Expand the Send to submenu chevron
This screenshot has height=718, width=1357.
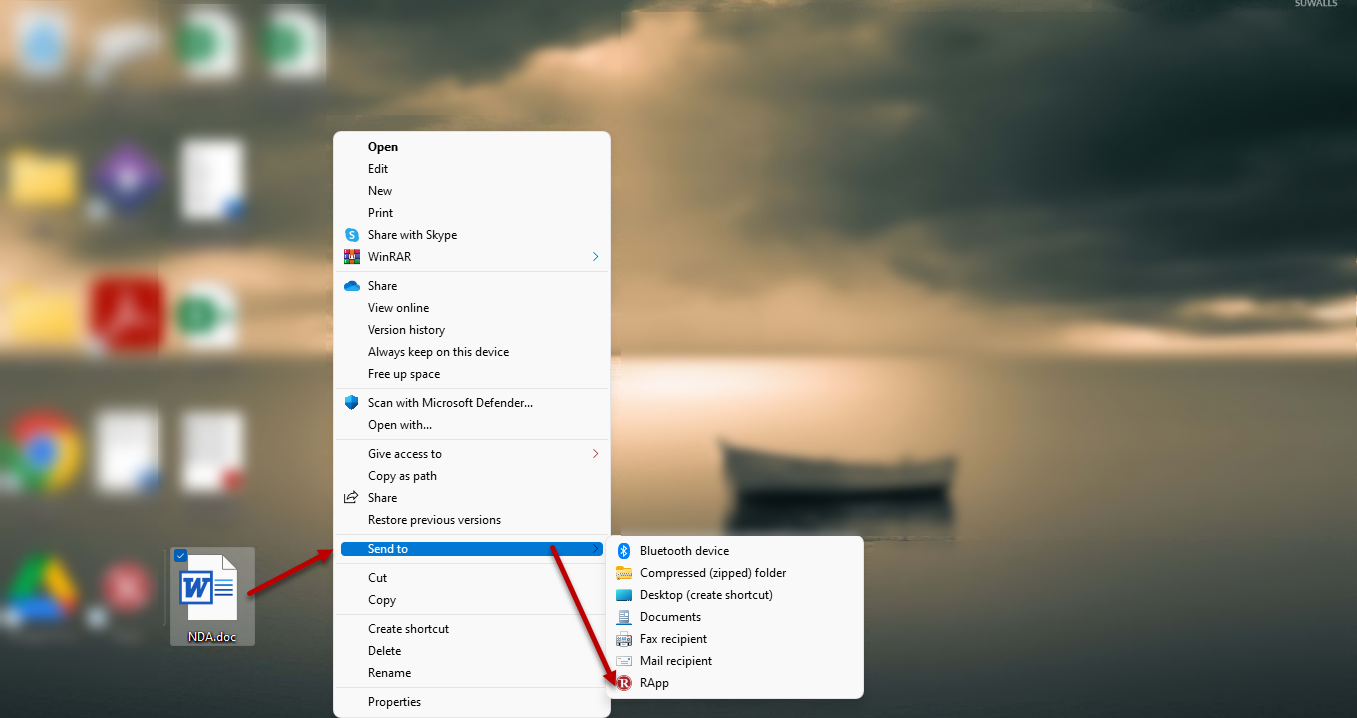pyautogui.click(x=595, y=549)
